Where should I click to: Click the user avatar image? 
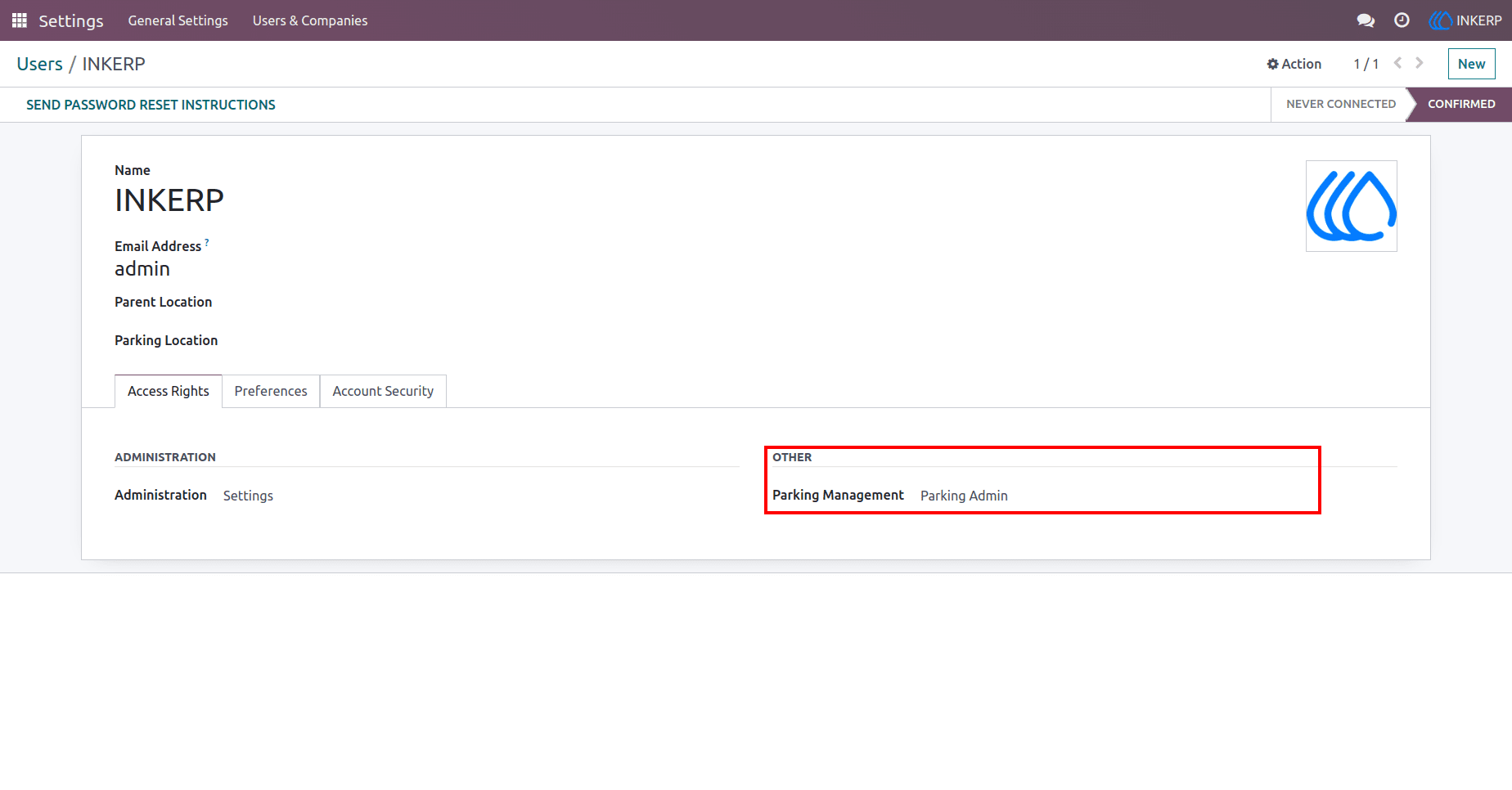(x=1352, y=206)
